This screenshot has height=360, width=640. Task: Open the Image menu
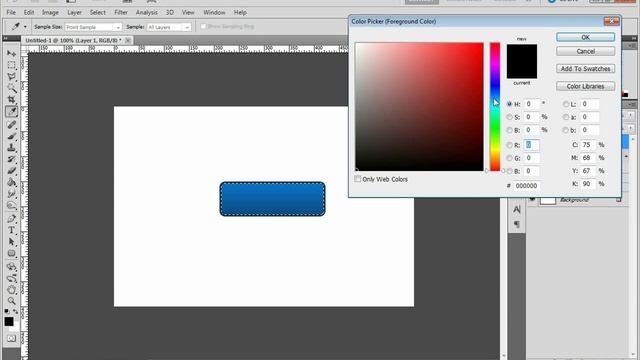pos(50,13)
